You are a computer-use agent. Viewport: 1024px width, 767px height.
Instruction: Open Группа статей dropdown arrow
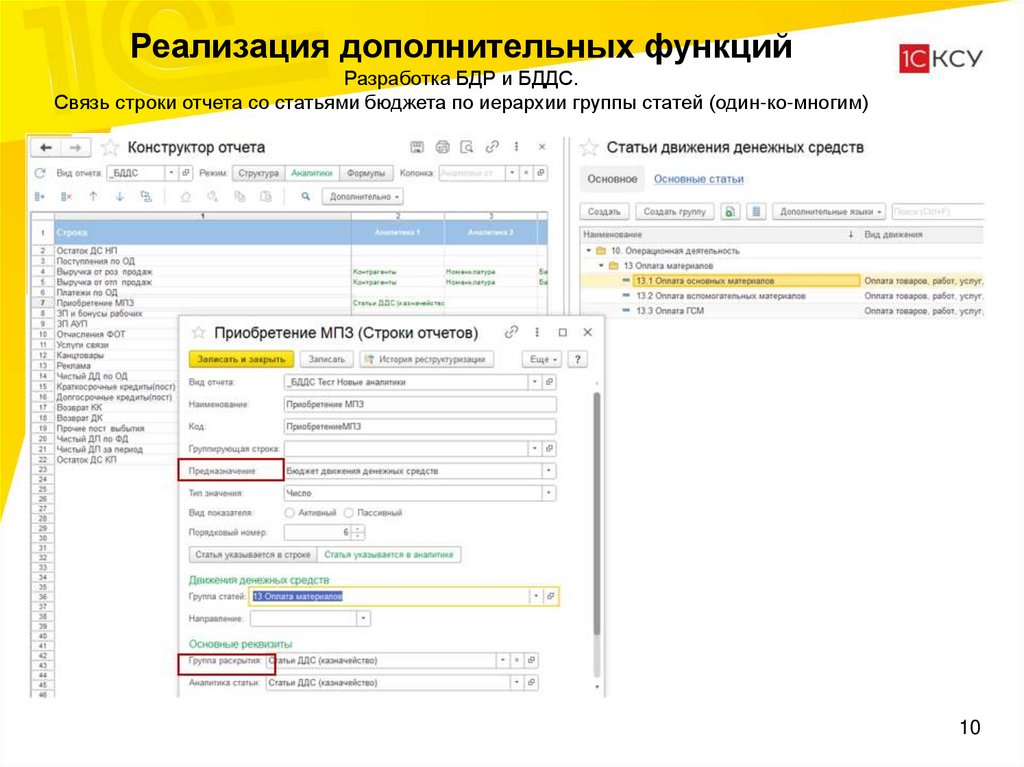point(536,596)
